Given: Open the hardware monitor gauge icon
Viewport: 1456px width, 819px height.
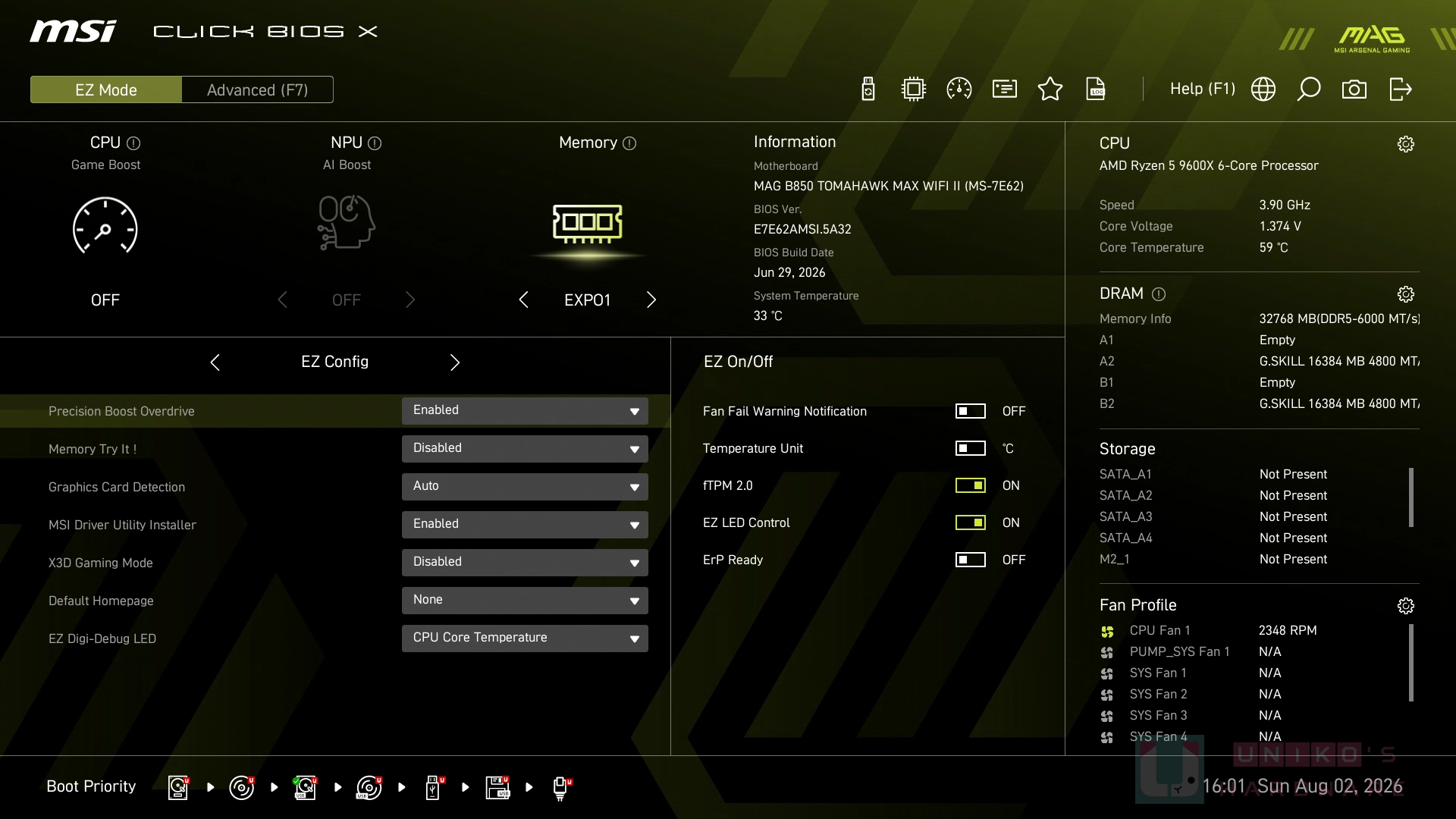Looking at the screenshot, I should point(959,89).
